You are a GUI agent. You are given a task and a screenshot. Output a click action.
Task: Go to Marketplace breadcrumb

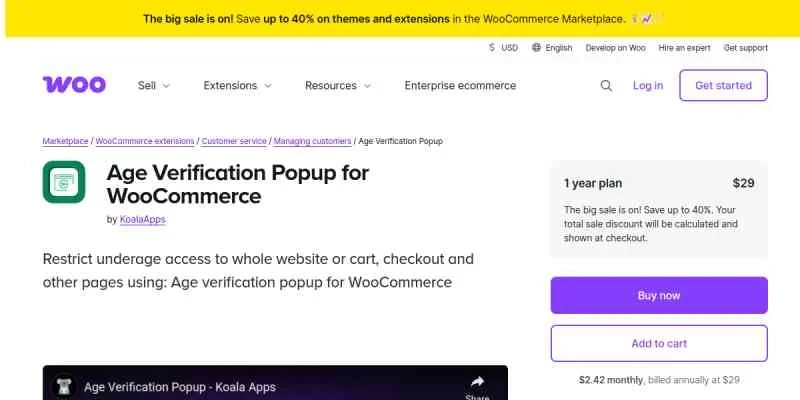66,141
